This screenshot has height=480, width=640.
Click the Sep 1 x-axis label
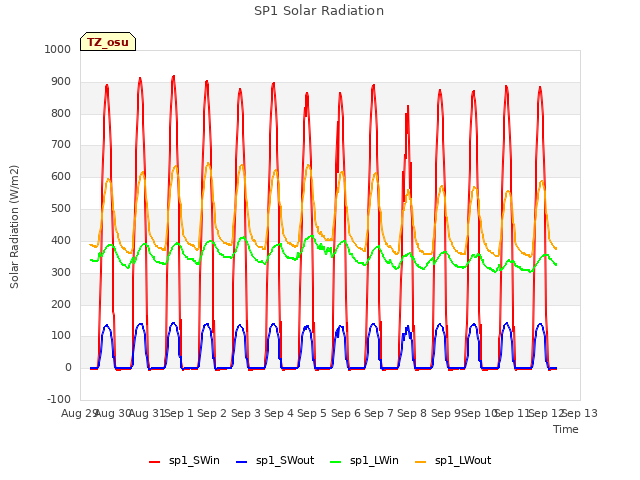tap(179, 413)
